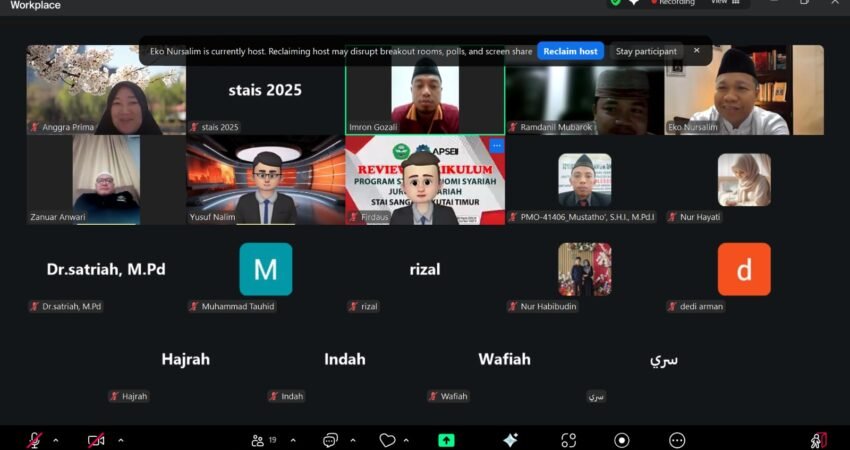Expand the participants options arrow
850x450 pixels.
pos(292,440)
